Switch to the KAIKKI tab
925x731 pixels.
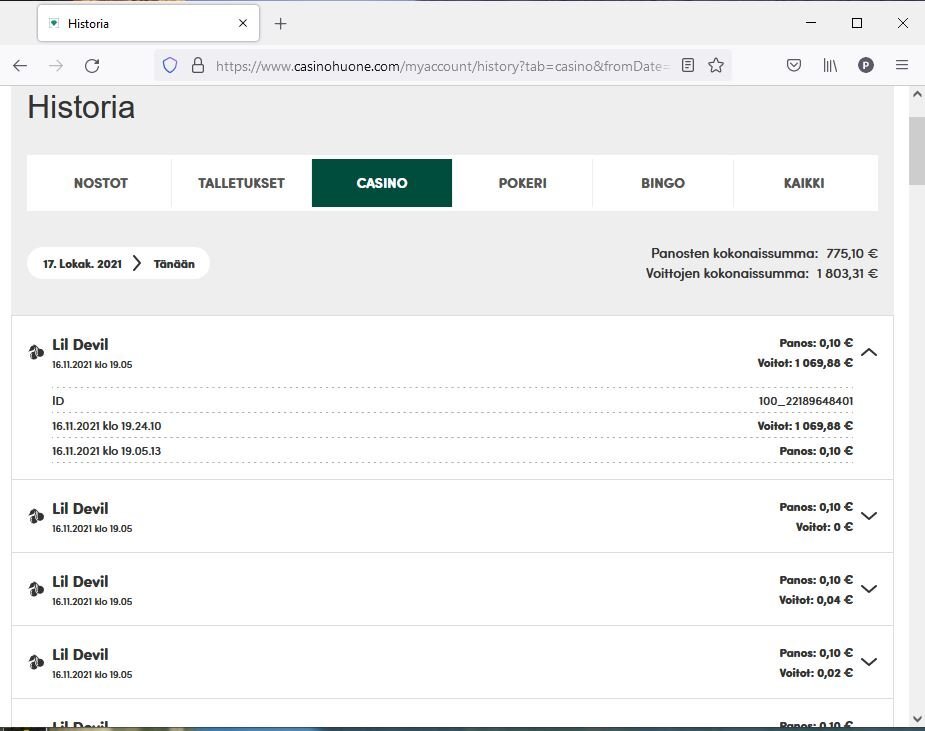pyautogui.click(x=804, y=183)
